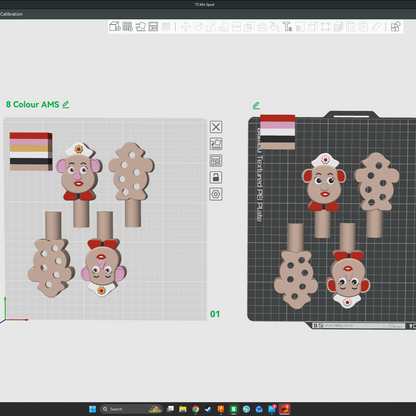Auto orient objects on plate 01

(216, 144)
